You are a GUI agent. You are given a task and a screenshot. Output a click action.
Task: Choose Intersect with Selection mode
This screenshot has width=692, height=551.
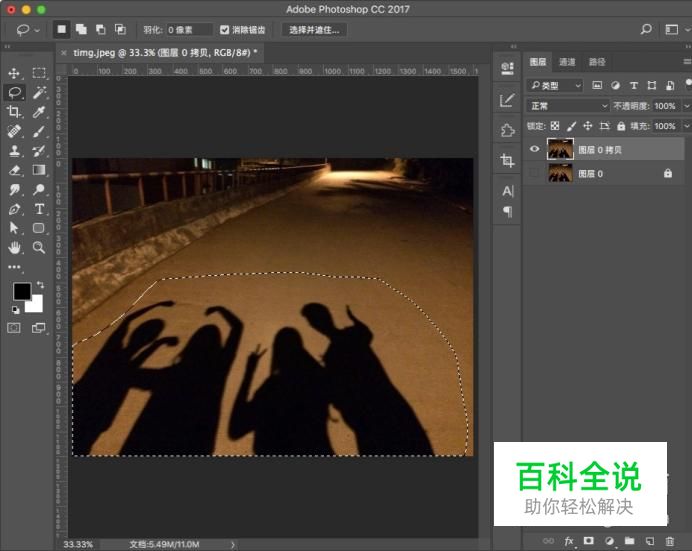(x=120, y=30)
